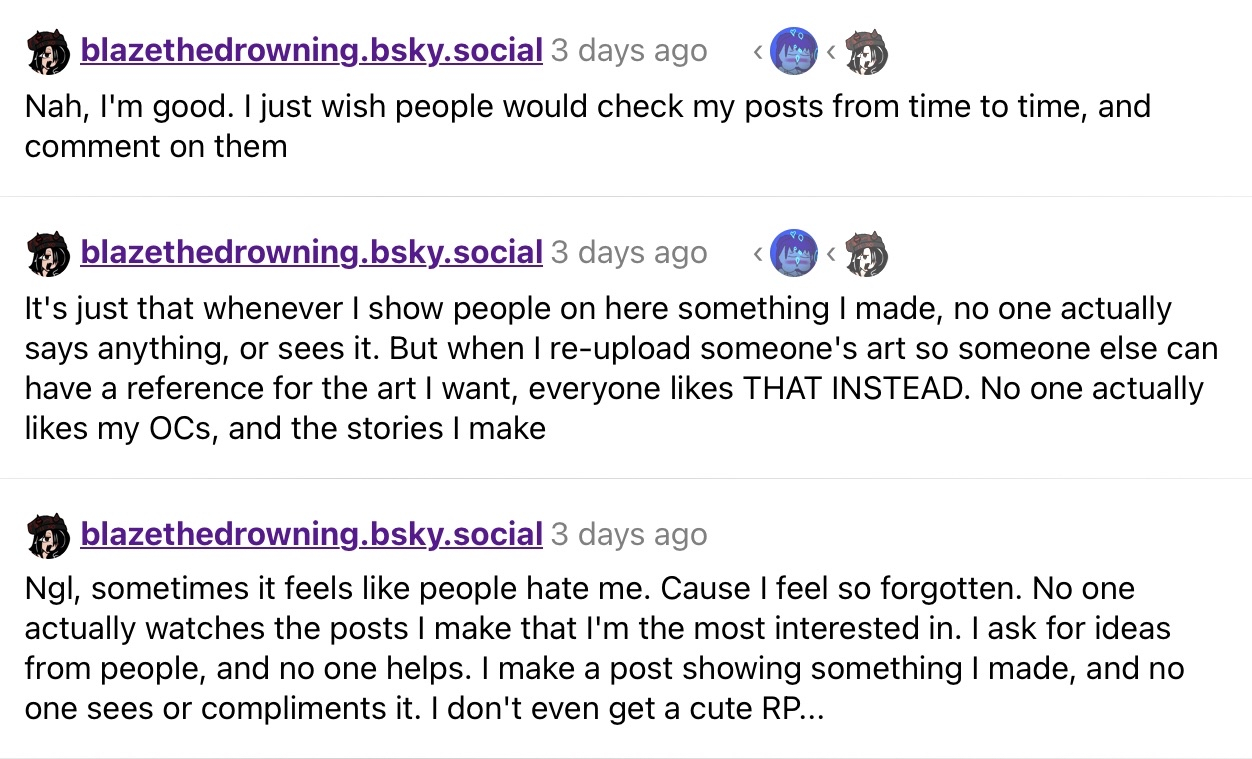
Task: Open the blue avatar in the second post's header
Action: click(794, 253)
